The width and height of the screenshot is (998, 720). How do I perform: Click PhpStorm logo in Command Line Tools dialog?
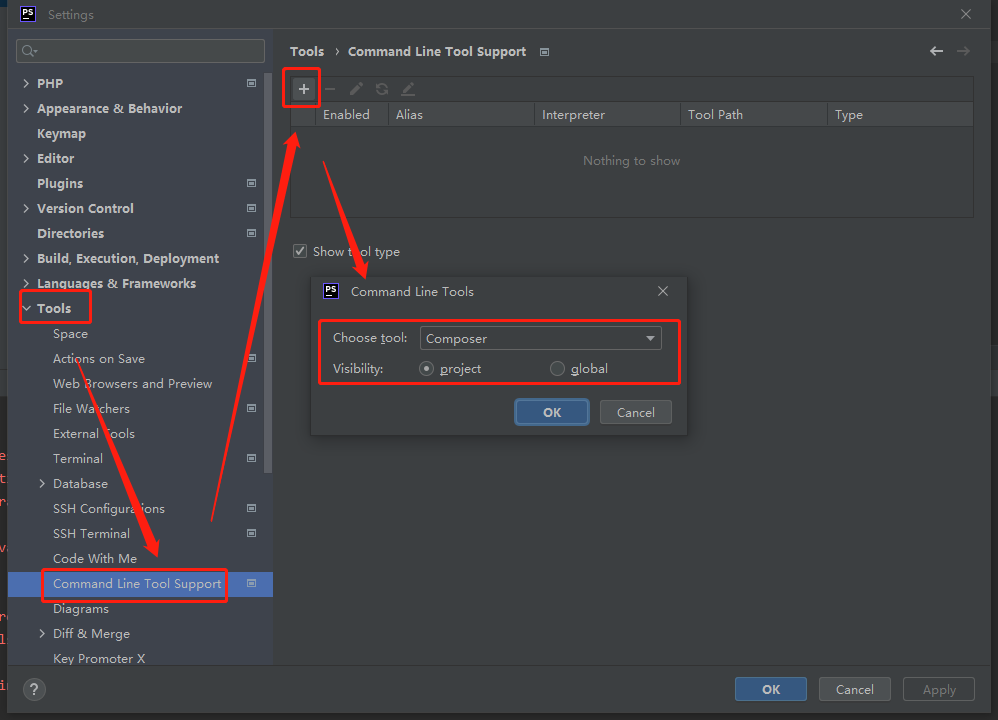[x=331, y=291]
